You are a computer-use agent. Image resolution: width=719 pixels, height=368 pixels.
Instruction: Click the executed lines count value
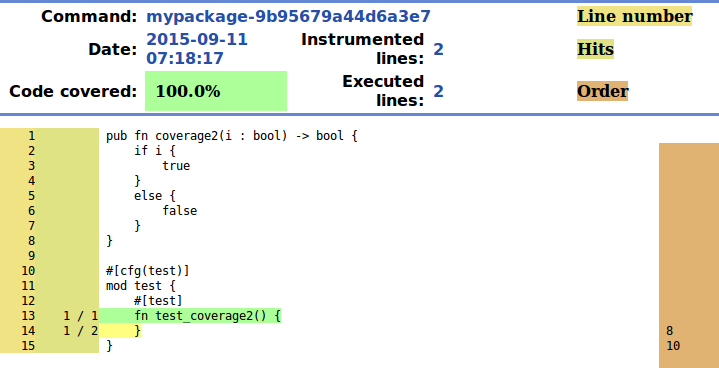click(x=438, y=91)
